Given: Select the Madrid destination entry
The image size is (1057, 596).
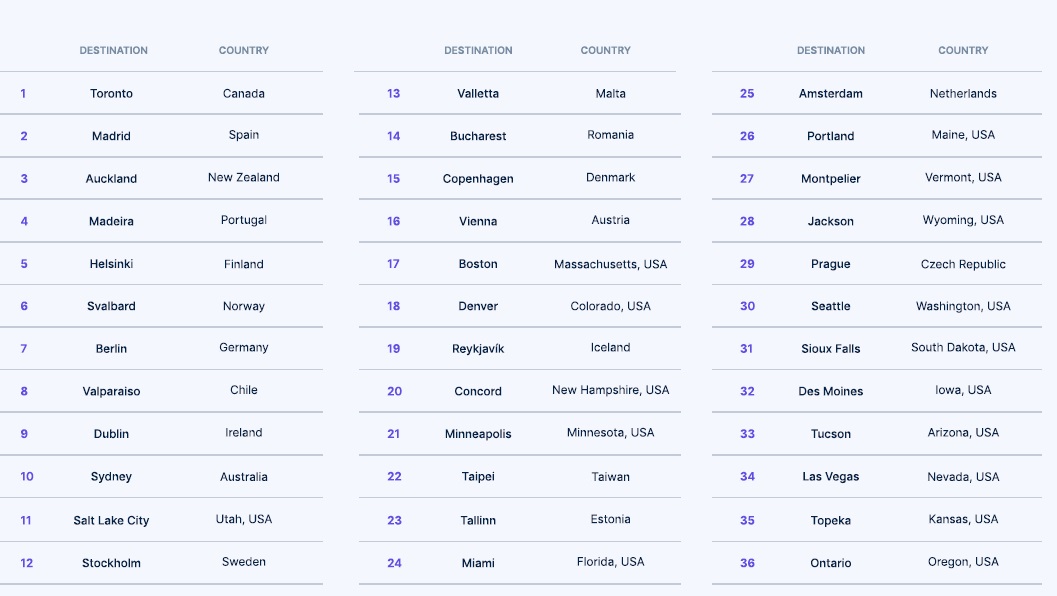Looking at the screenshot, I should (111, 136).
